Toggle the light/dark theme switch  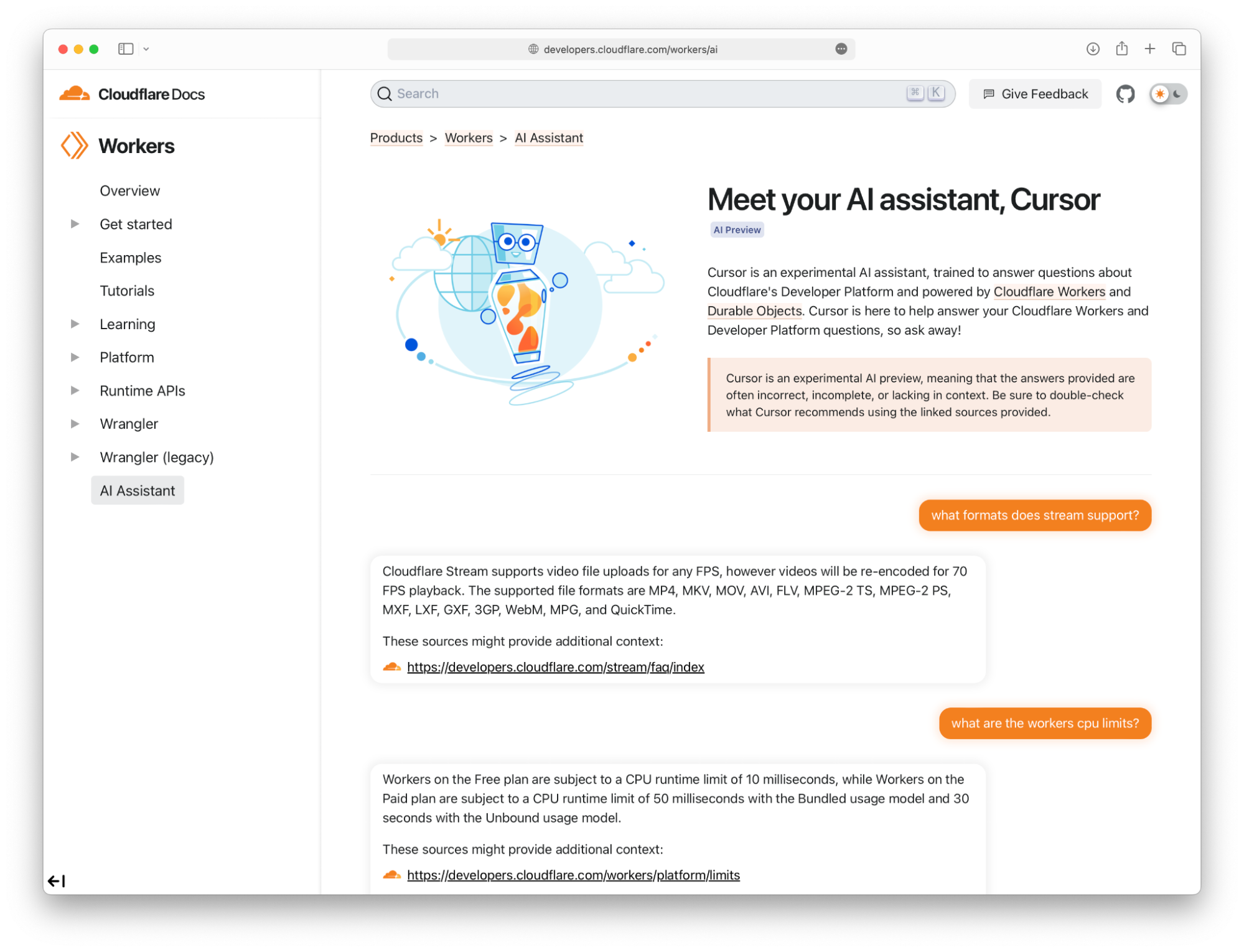1168,94
